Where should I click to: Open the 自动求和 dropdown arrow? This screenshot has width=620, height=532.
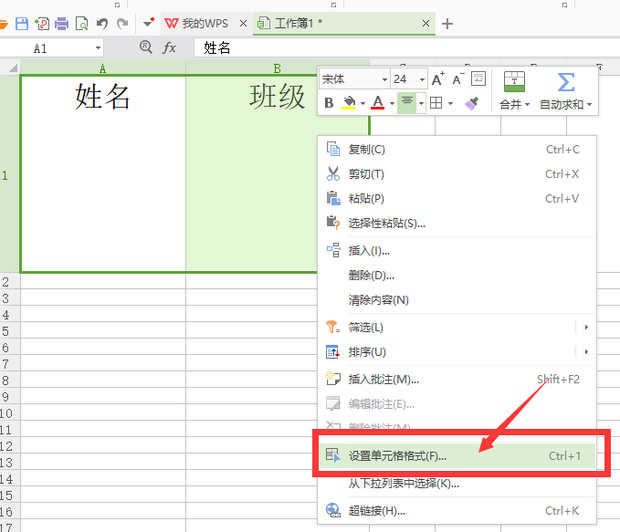tap(589, 104)
